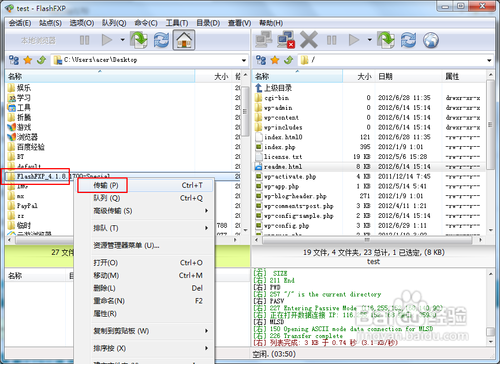The width and height of the screenshot is (501, 365).
Task: Open the 帮助(H) menu
Action: point(271,23)
